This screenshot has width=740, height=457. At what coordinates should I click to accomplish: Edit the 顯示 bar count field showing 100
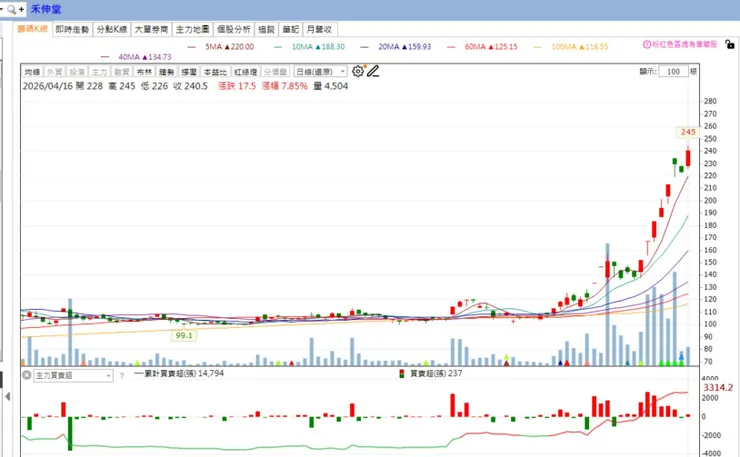click(673, 72)
